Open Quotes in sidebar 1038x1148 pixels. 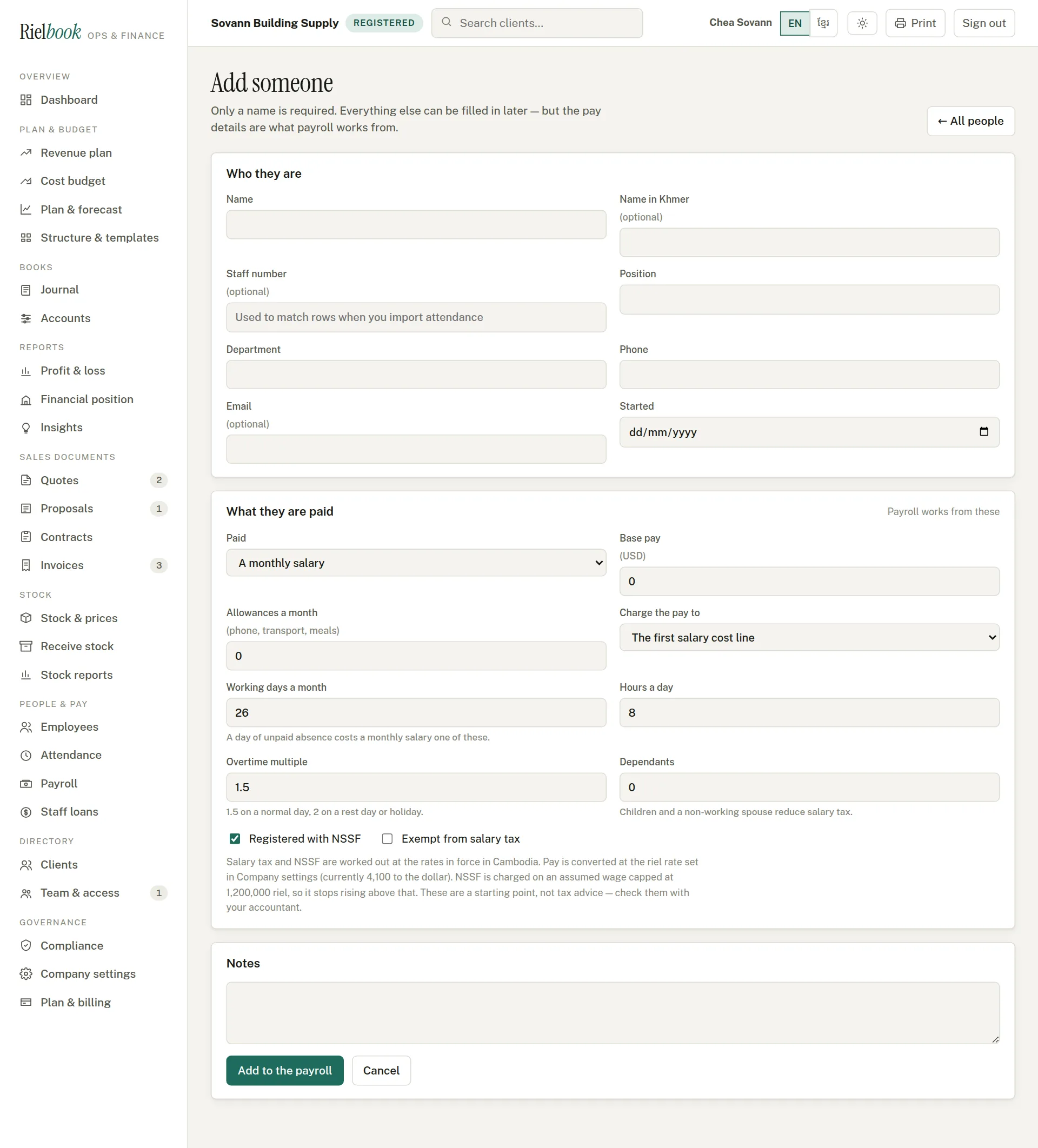pyautogui.click(x=94, y=480)
